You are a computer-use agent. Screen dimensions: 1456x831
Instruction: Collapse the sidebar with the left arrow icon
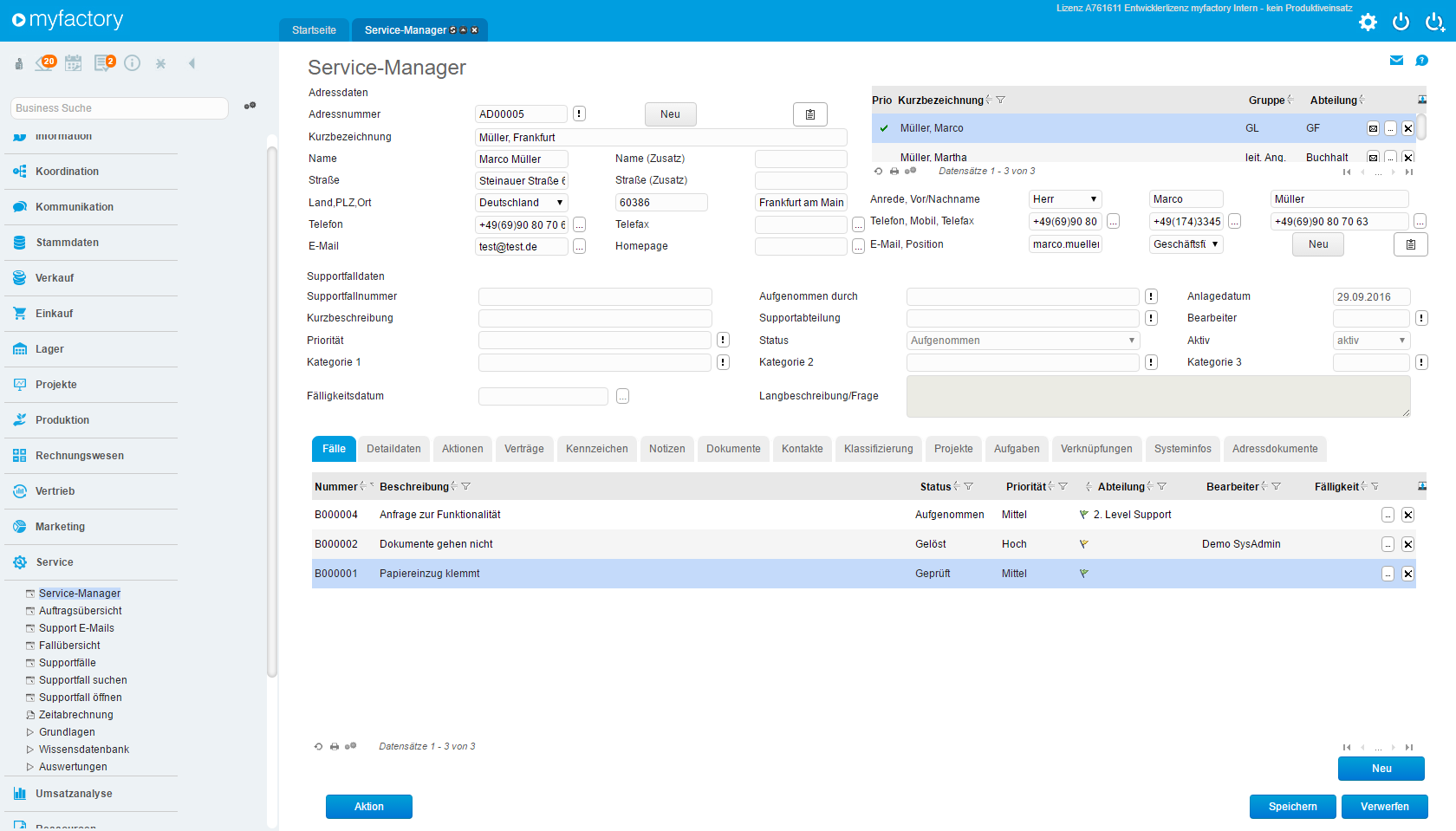[x=192, y=63]
